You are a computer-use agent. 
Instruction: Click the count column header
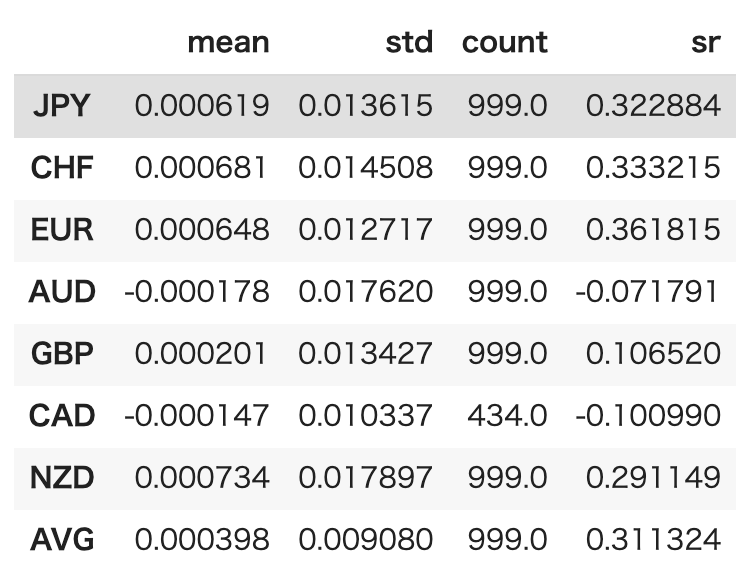(x=505, y=43)
